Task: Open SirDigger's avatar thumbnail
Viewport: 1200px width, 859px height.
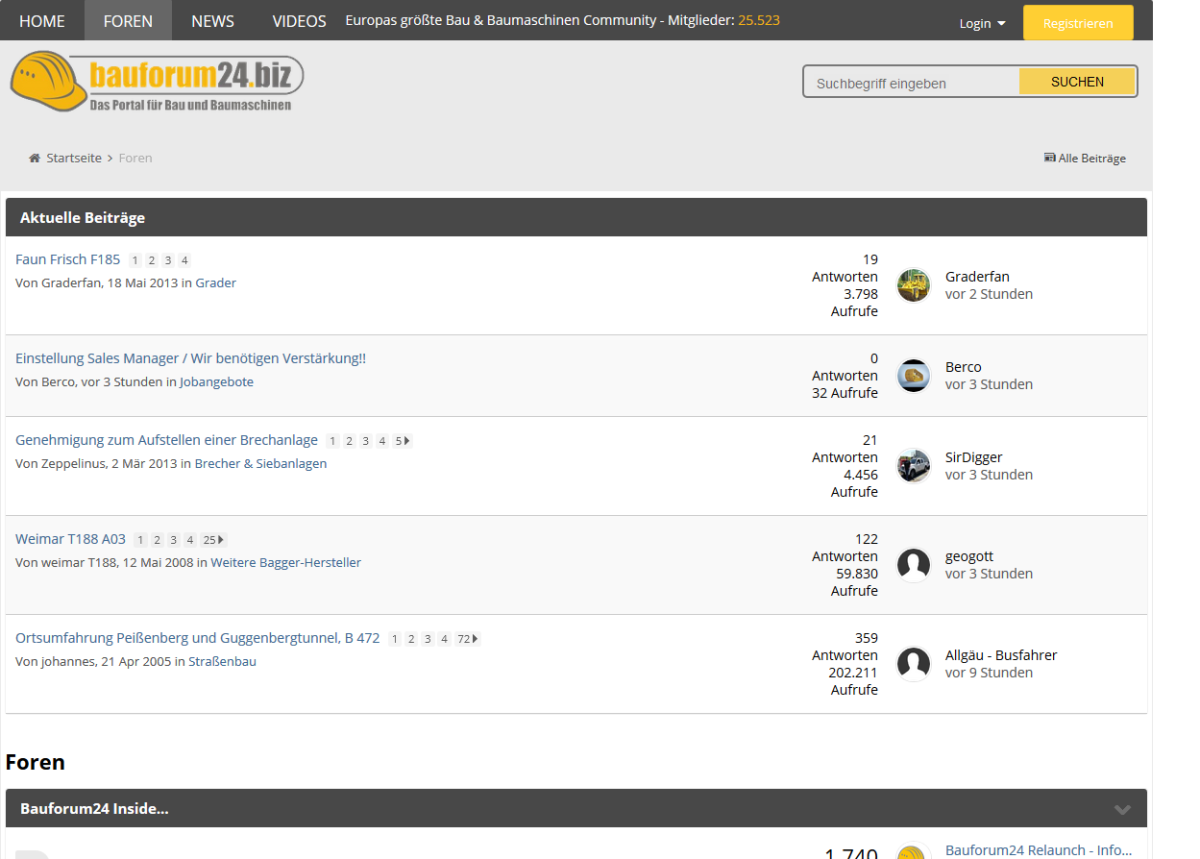Action: tap(914, 466)
